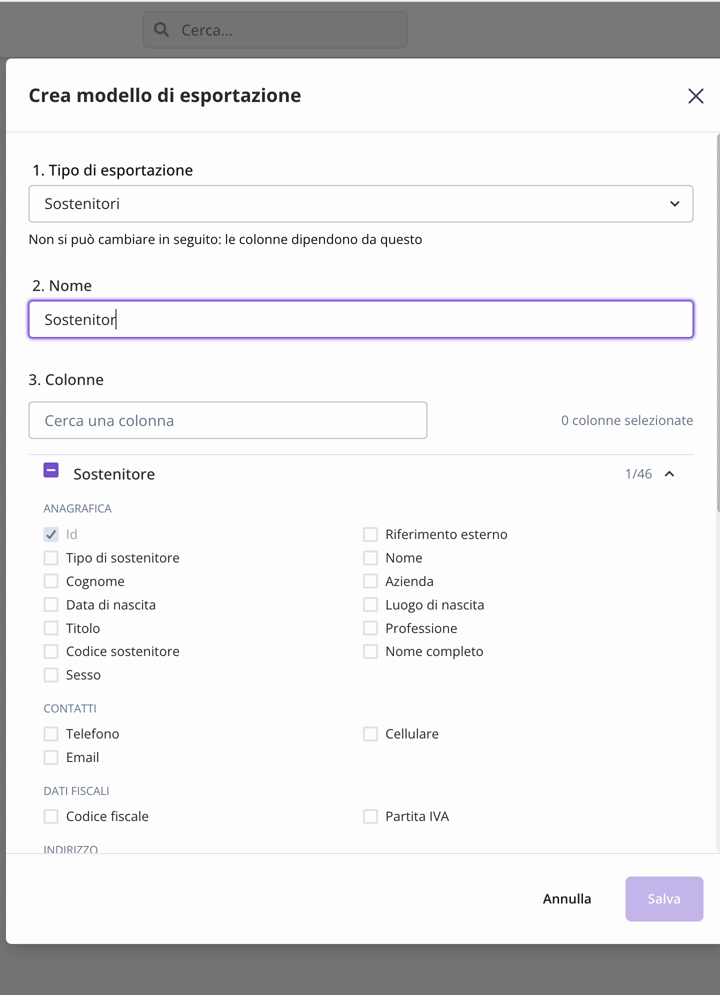720x995 pixels.
Task: Toggle the Sostenitore group select-all checkbox
Action: tap(51, 470)
